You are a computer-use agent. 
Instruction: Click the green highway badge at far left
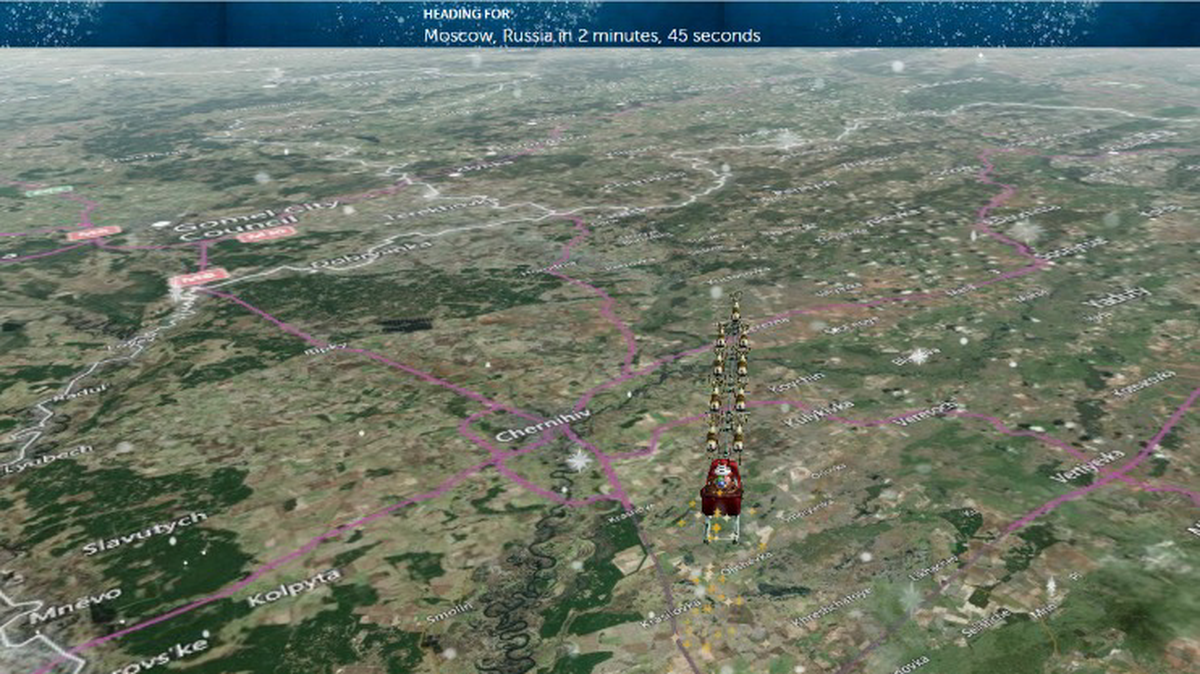[50, 190]
